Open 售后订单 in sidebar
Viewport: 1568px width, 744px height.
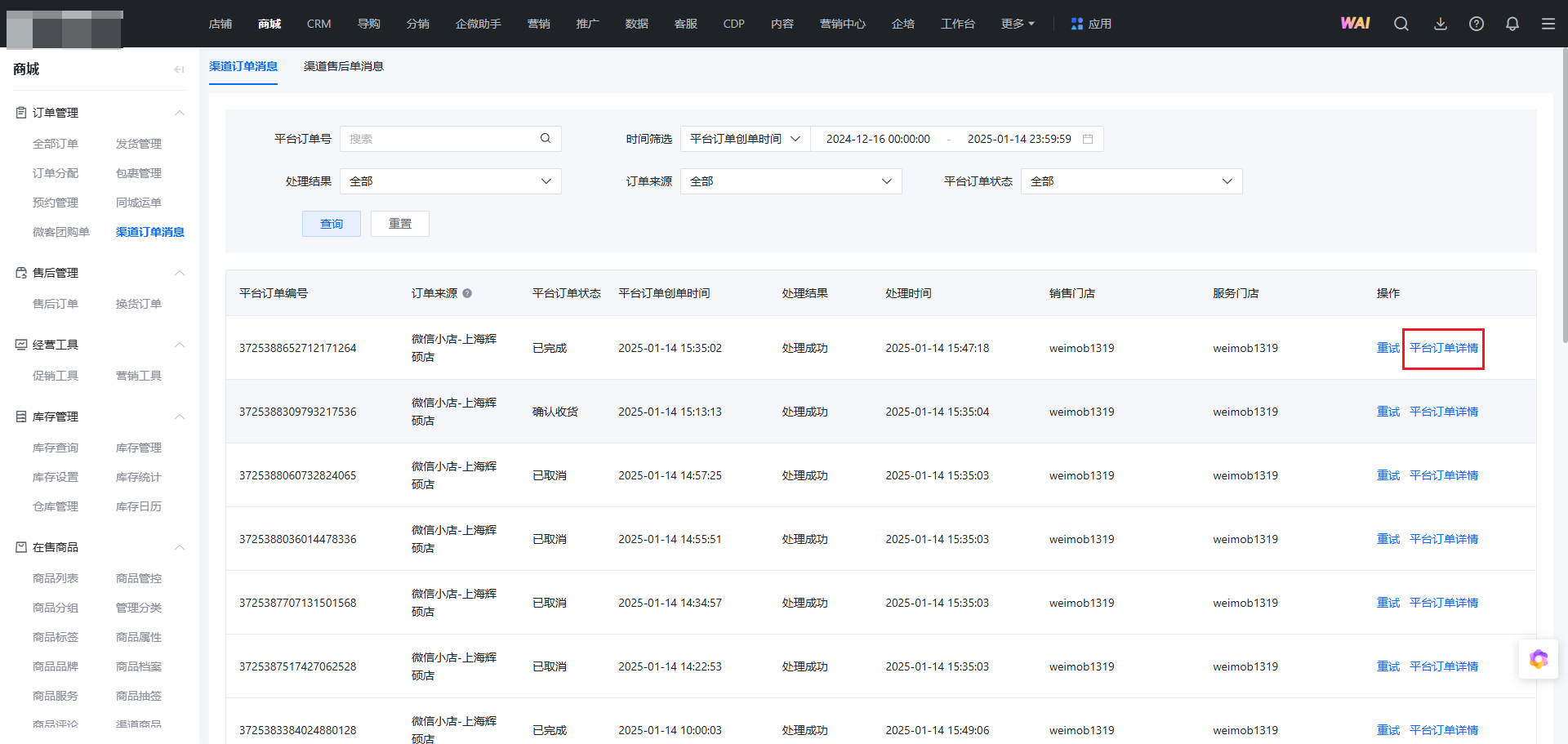click(56, 304)
